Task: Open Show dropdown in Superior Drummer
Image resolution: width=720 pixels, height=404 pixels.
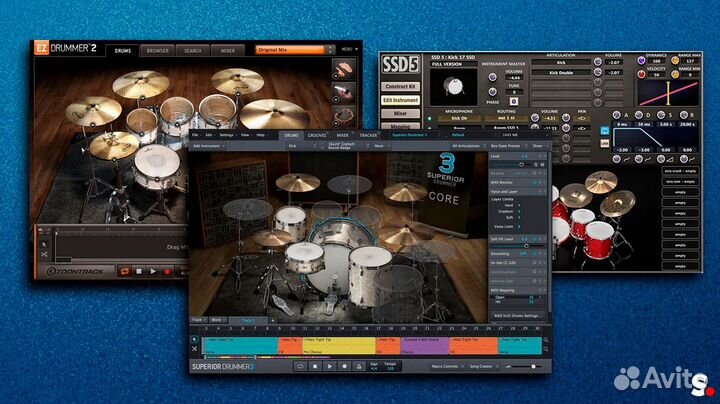Action: coord(539,146)
